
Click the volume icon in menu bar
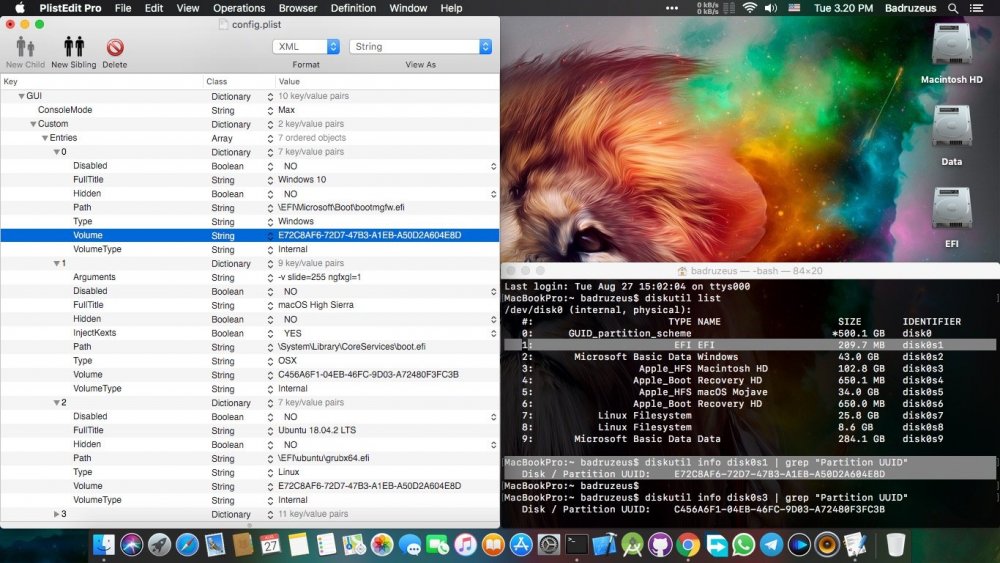coord(771,8)
